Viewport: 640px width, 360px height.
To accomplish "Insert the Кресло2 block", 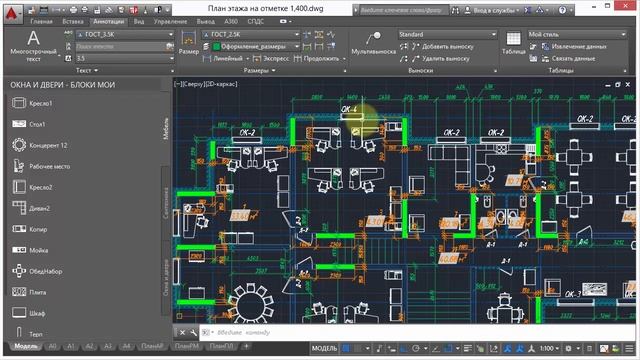I will [32, 187].
